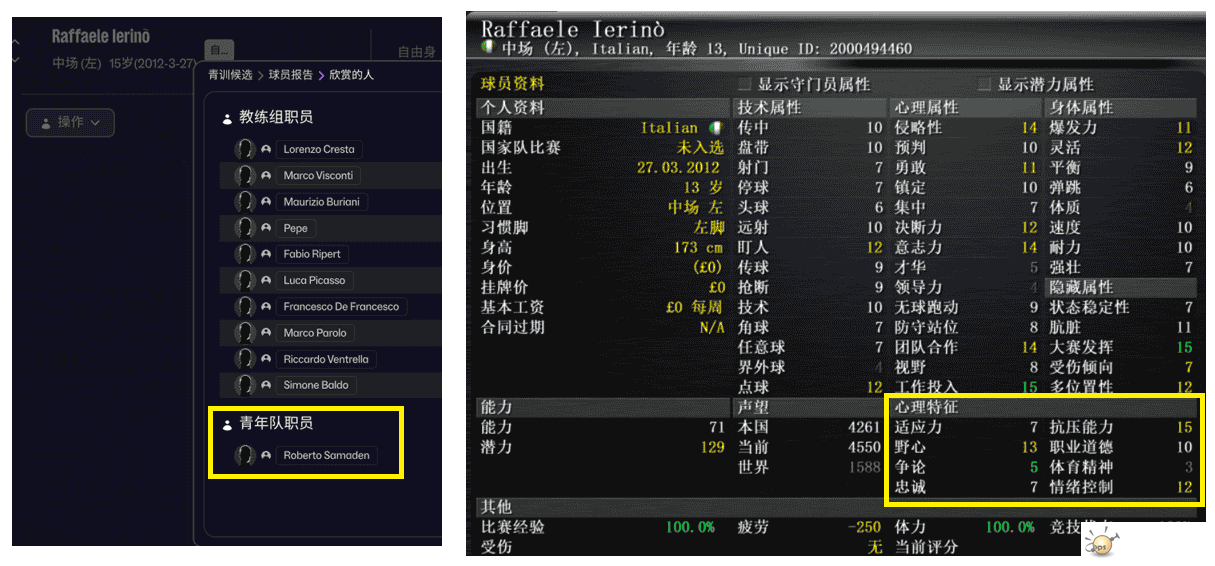Screen dimensions: 1215x566
Task: Select 欣赏的人 breadcrumb
Action: tap(352, 75)
